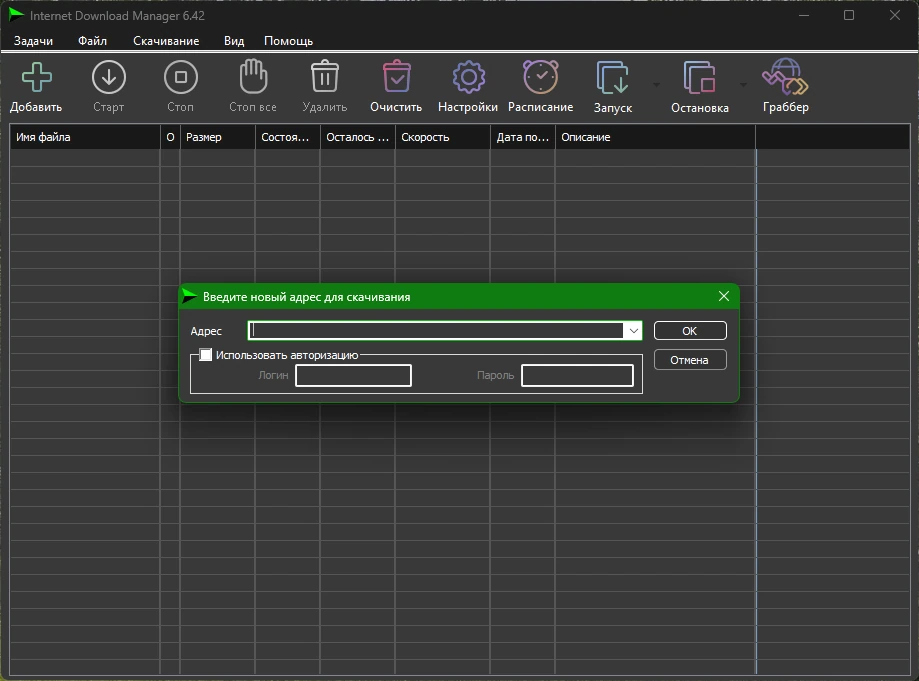Click the Остановка queue icon
This screenshot has width=919, height=681.
point(699,77)
